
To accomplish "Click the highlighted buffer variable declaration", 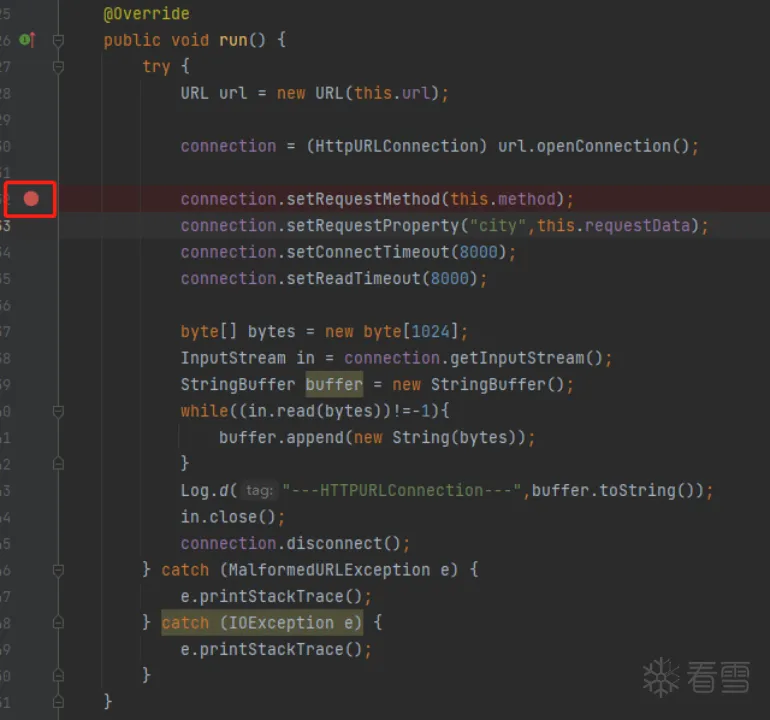I will tap(334, 385).
